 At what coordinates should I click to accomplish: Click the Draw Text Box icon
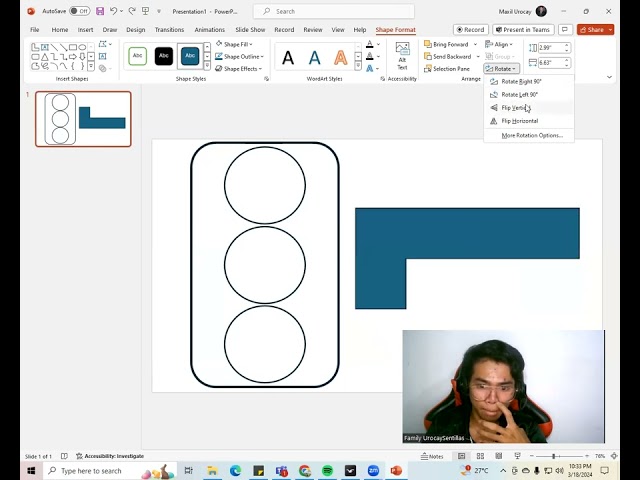102,56
